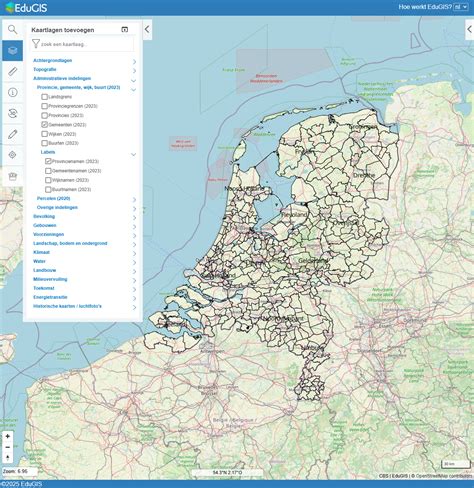474x488 pixels.
Task: Activate the measure ruler tool
Action: point(12,71)
